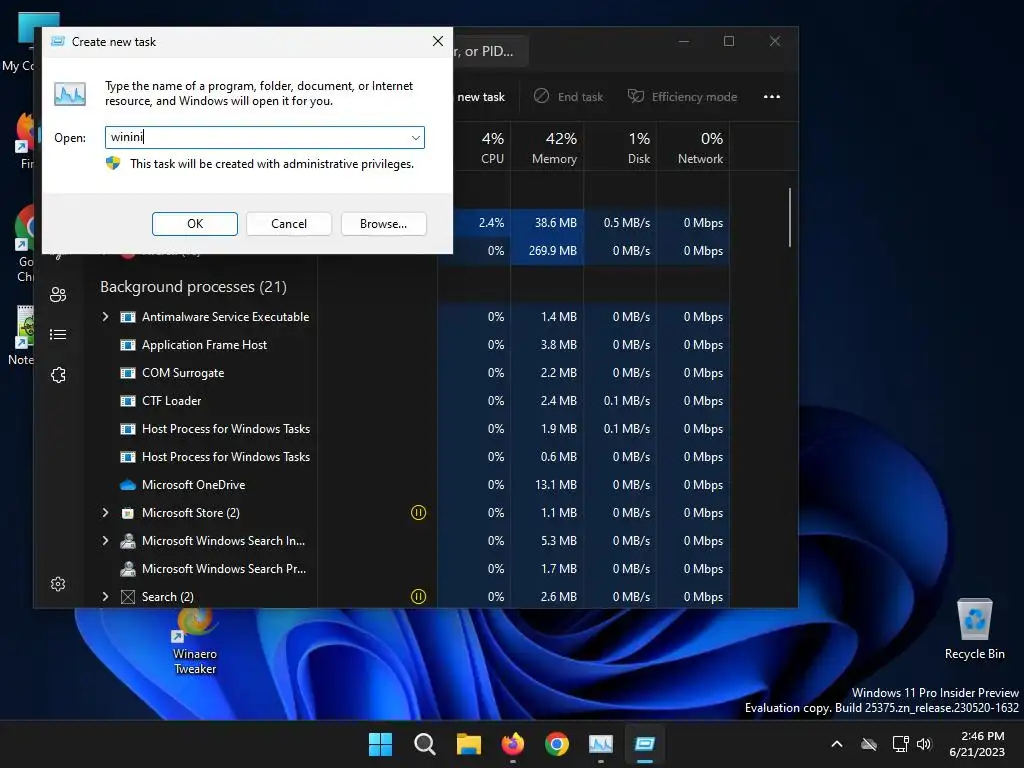The height and width of the screenshot is (768, 1024).
Task: Click the UAC shield icon in dialog
Action: 113,163
